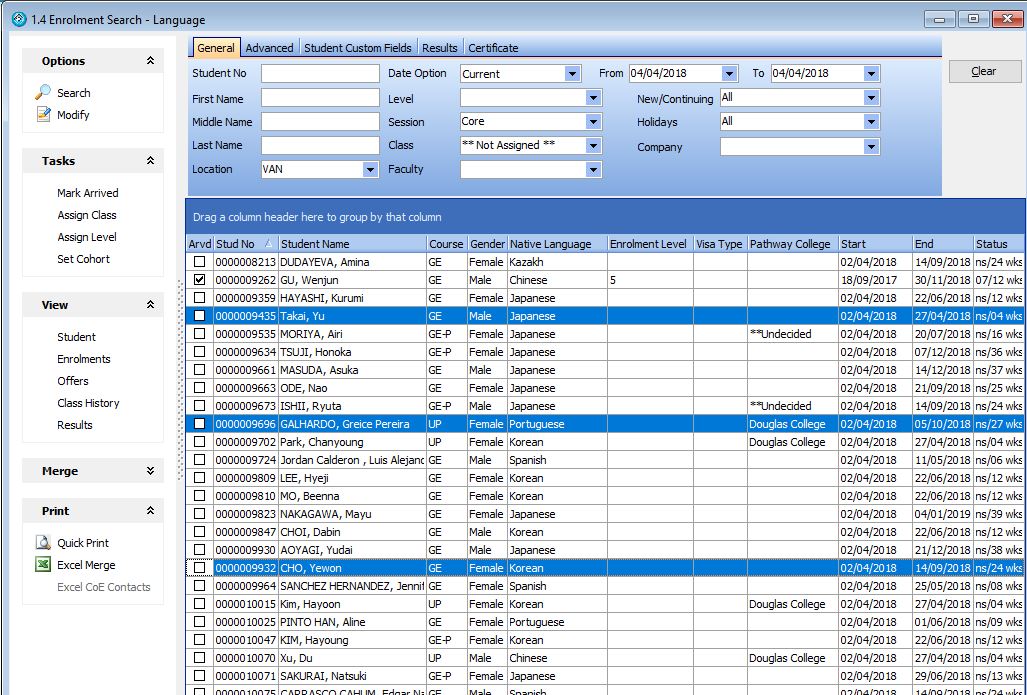Click the Student No input field

[x=320, y=74]
